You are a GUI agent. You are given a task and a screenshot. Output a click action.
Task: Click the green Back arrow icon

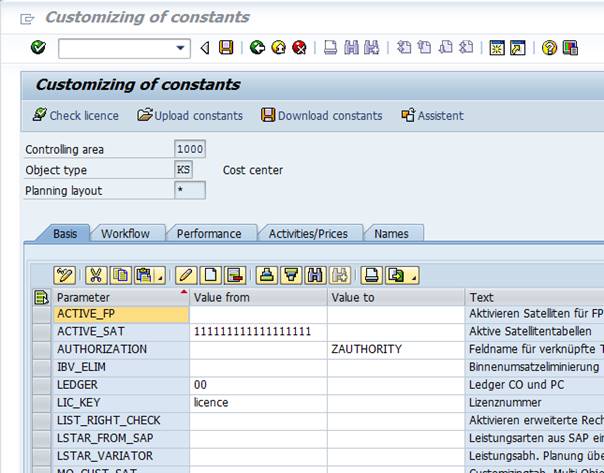click(257, 48)
